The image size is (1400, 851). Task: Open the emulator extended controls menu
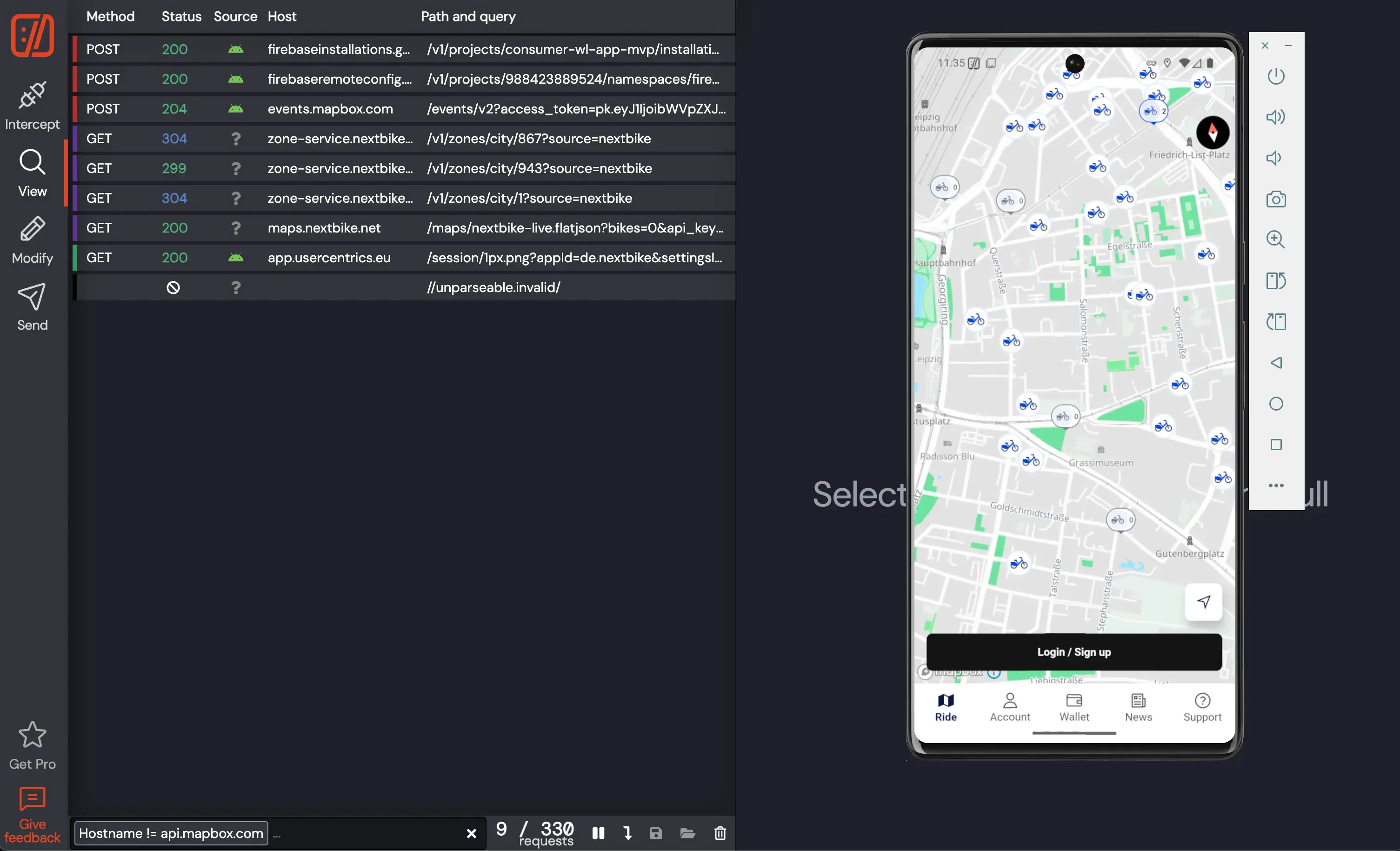1276,485
